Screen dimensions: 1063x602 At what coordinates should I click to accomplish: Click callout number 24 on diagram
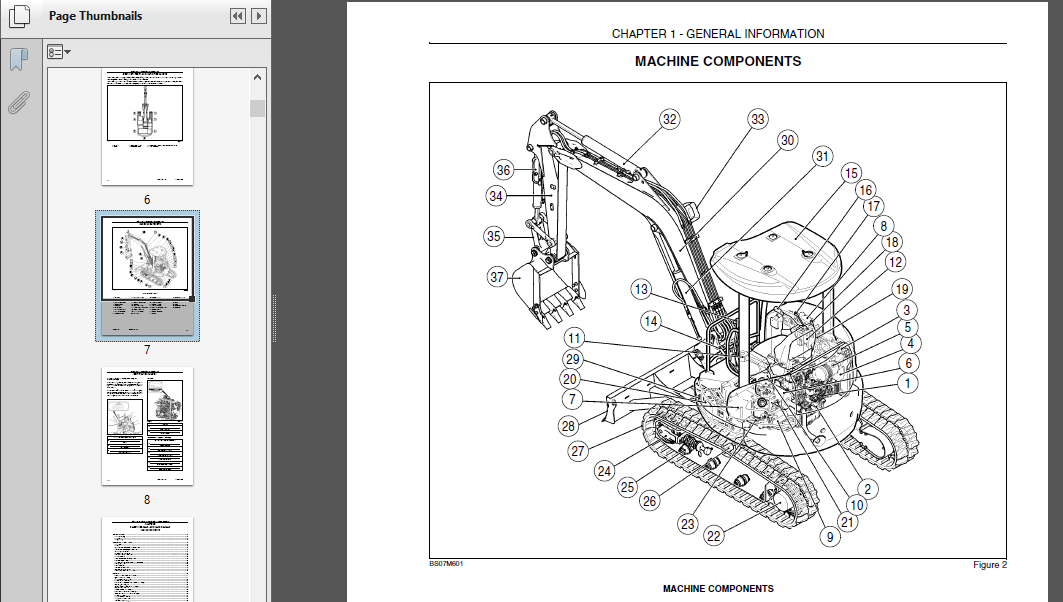[x=604, y=471]
